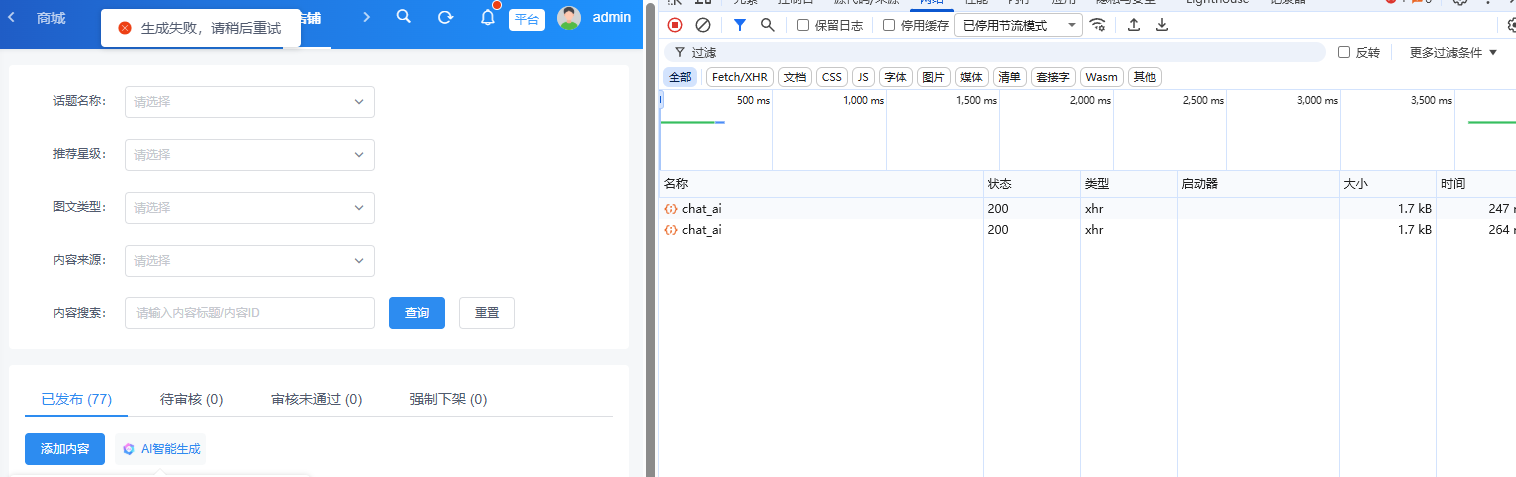Click the blue 查询 button
Screen dimensions: 1516x477
[417, 313]
